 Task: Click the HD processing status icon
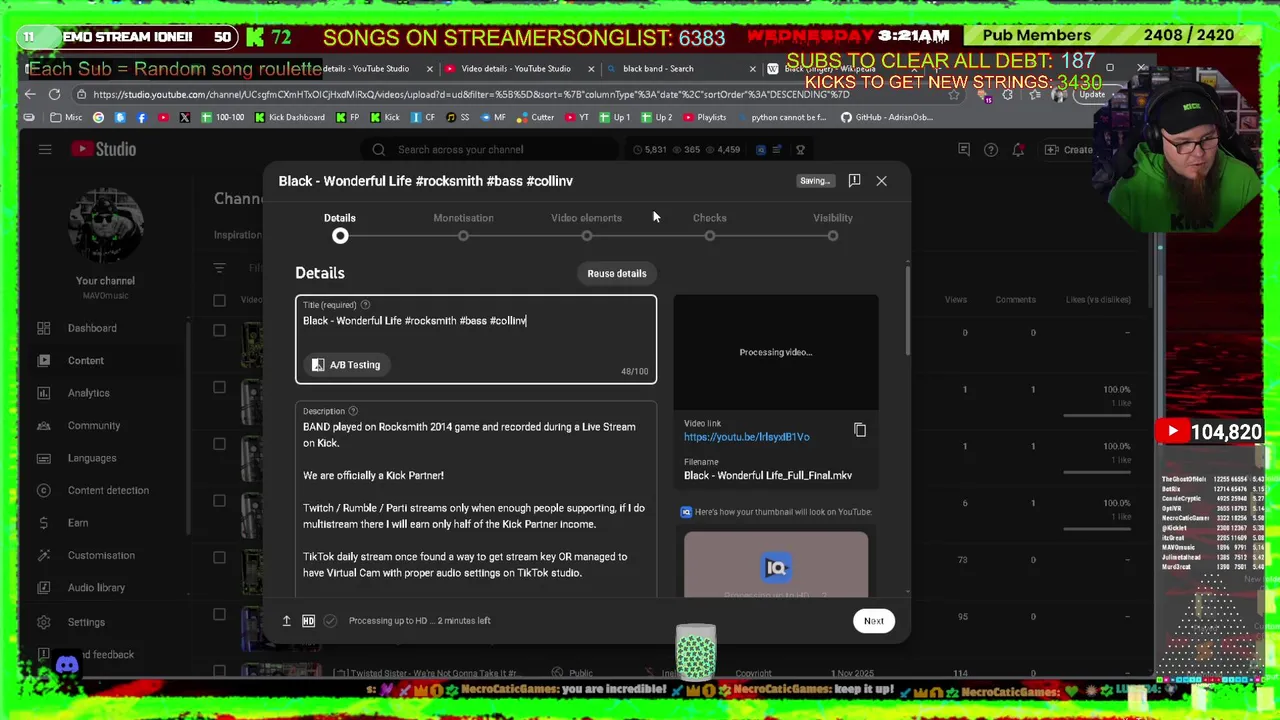click(x=308, y=621)
